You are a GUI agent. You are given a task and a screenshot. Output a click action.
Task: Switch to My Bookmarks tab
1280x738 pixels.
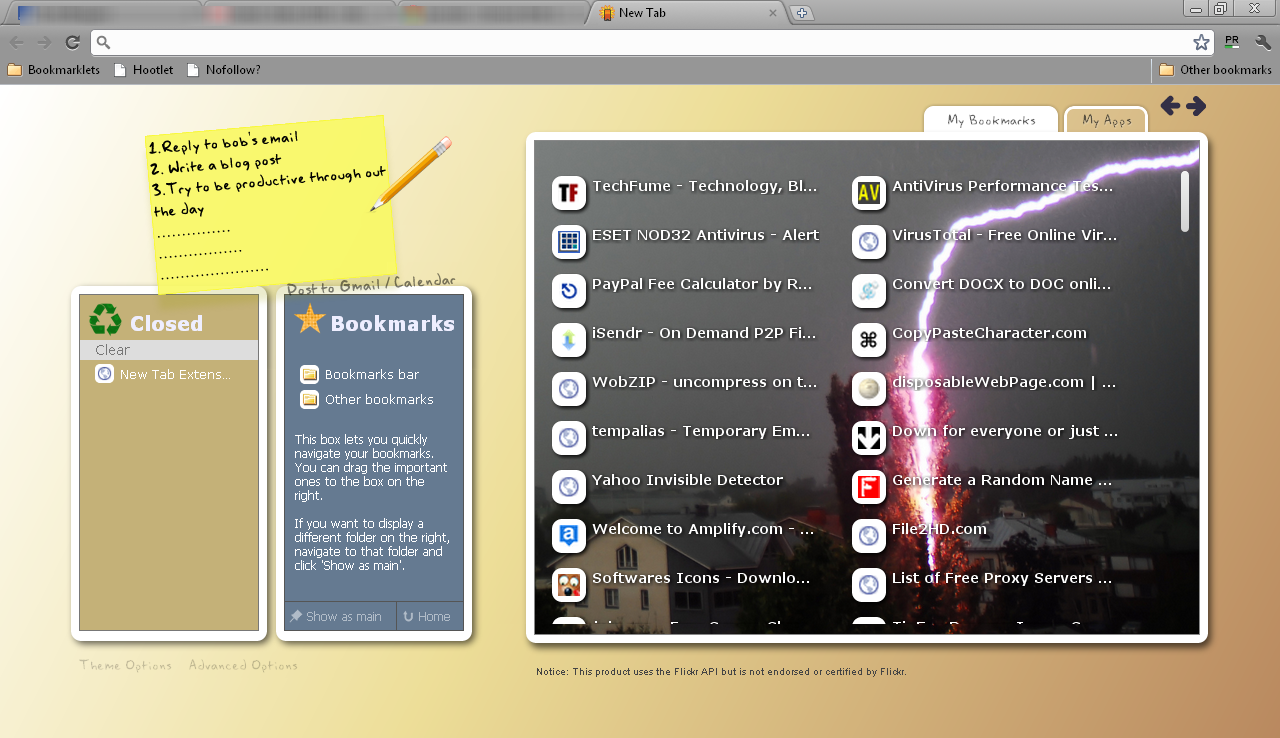coord(991,120)
